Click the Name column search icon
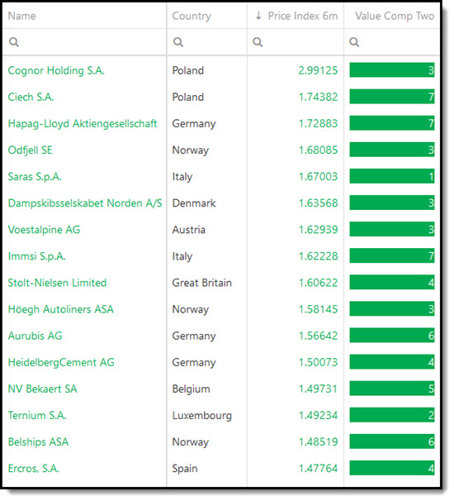Viewport: 454px width, 500px height. (x=14, y=42)
